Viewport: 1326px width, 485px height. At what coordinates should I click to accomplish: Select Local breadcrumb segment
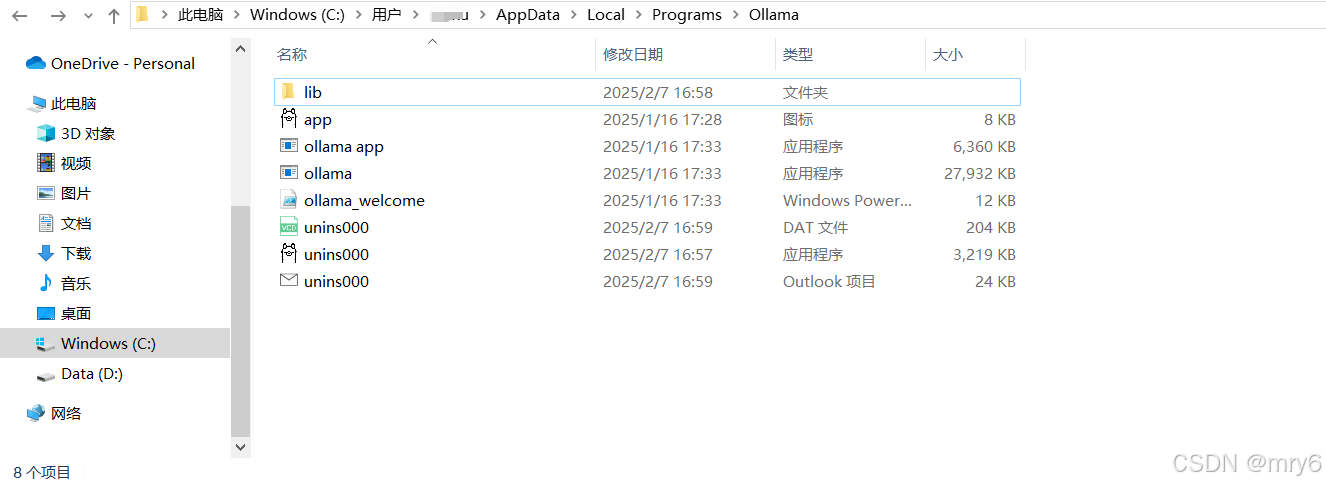point(606,15)
